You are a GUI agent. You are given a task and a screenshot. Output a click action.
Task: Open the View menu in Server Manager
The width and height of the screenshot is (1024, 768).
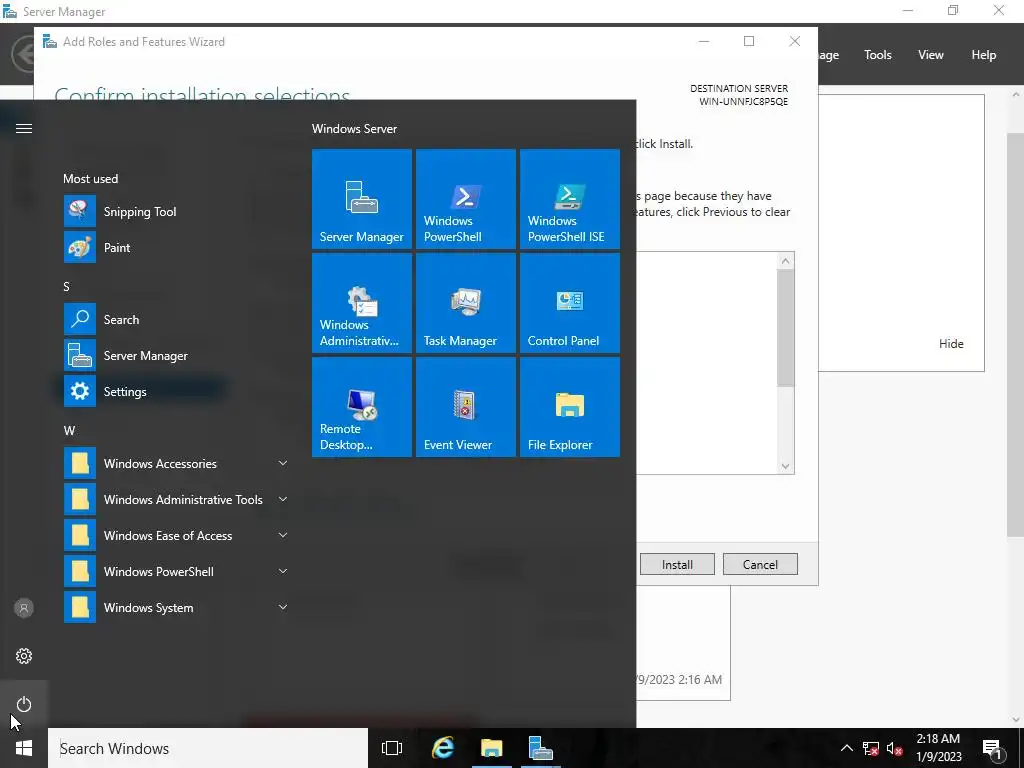[x=931, y=55]
